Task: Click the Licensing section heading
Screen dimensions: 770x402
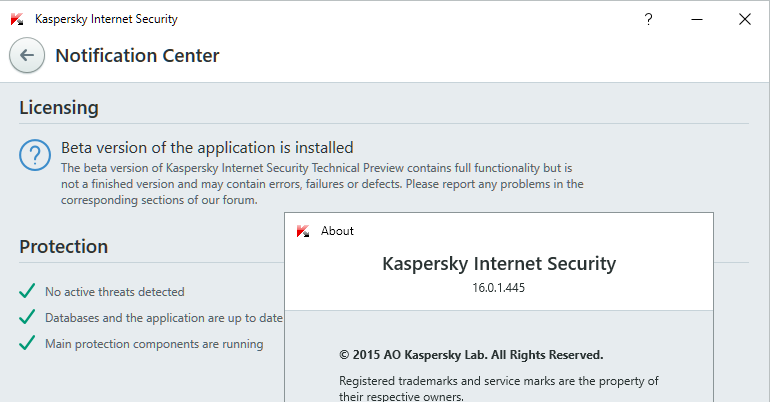Action: pyautogui.click(x=59, y=108)
